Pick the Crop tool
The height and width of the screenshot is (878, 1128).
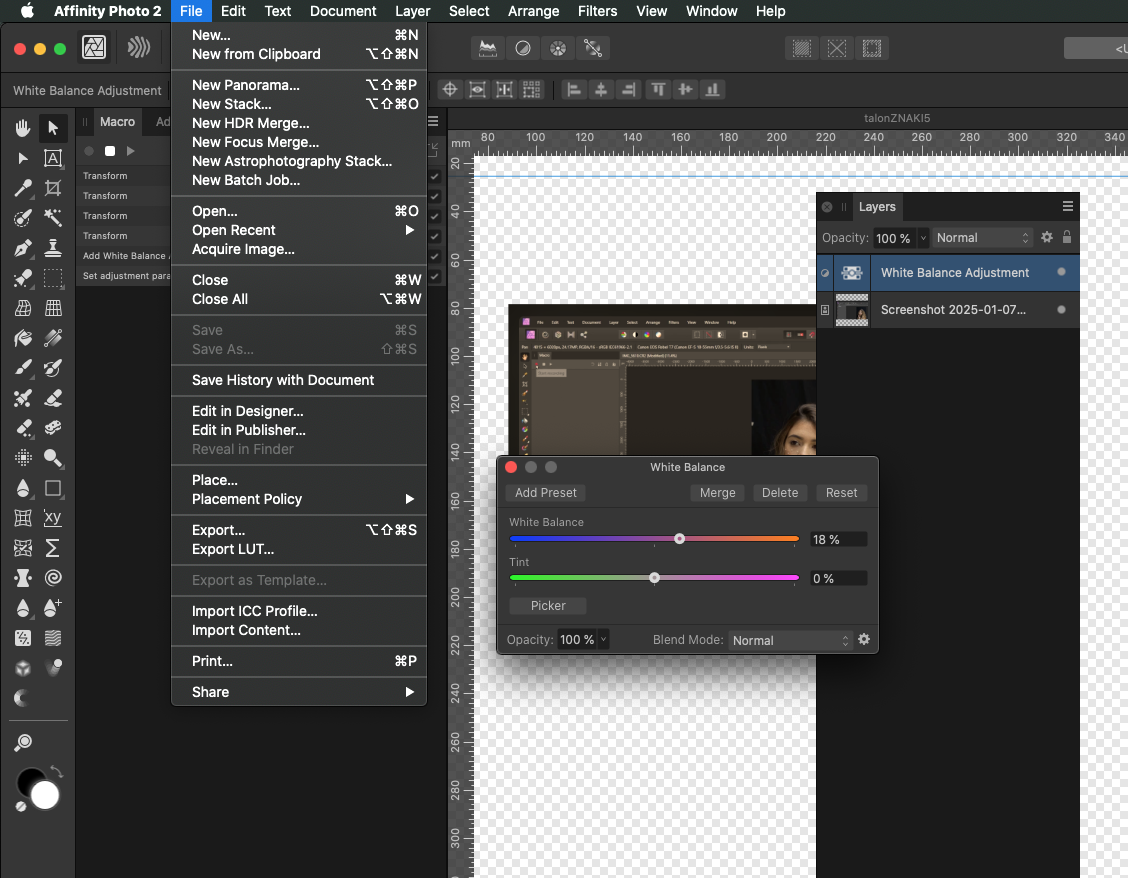[x=53, y=188]
